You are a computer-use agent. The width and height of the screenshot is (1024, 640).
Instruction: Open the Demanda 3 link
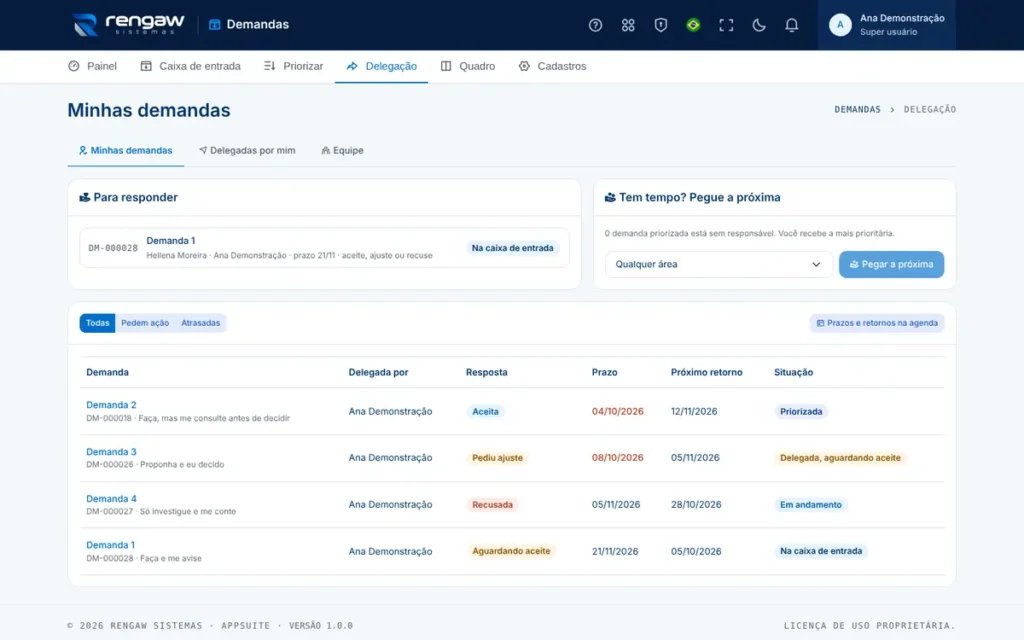[x=111, y=451]
